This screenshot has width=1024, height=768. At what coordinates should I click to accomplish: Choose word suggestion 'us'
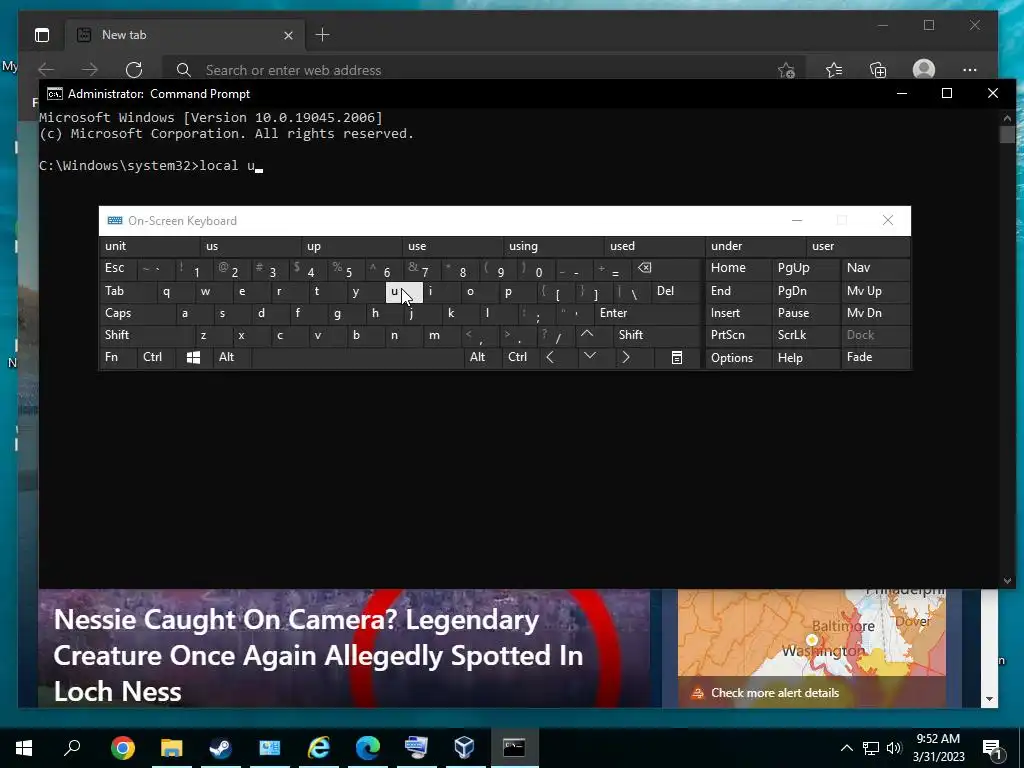tap(251, 246)
